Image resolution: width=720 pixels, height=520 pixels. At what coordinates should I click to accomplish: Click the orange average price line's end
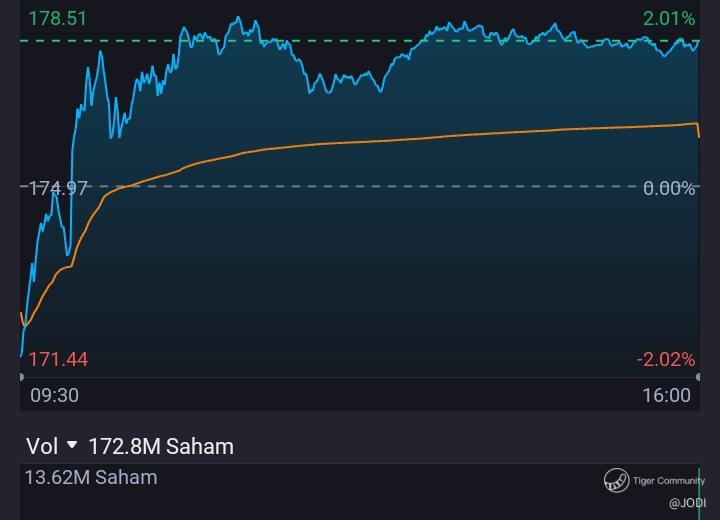[698, 131]
